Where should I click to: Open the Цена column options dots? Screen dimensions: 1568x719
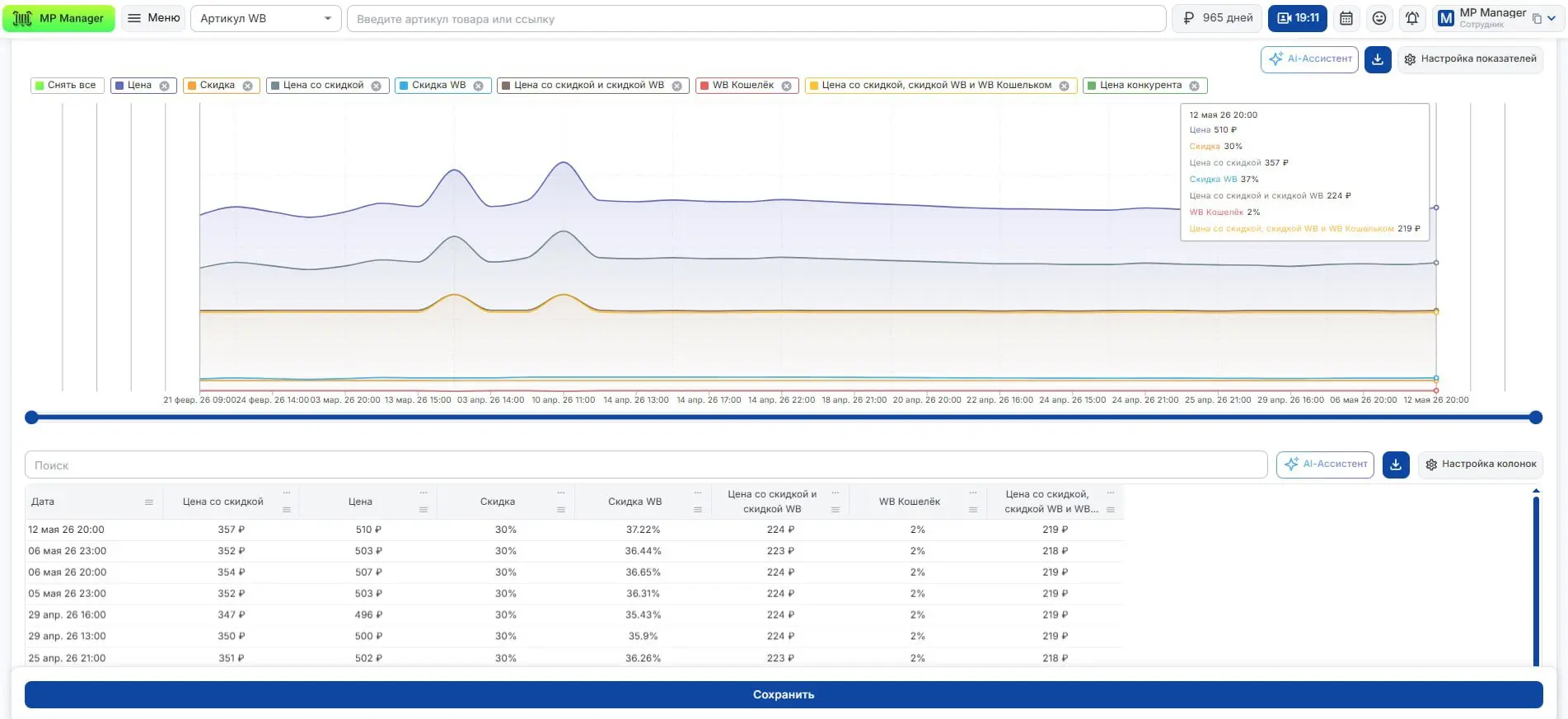coord(424,493)
